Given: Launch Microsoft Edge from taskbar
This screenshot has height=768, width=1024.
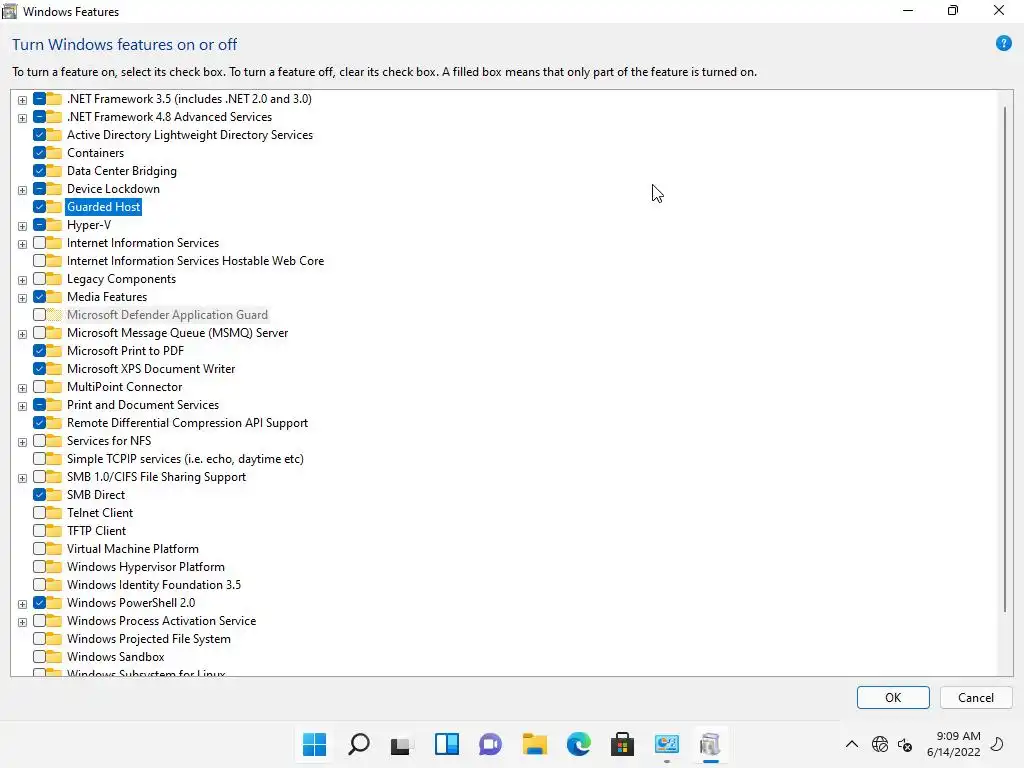Looking at the screenshot, I should click(578, 744).
